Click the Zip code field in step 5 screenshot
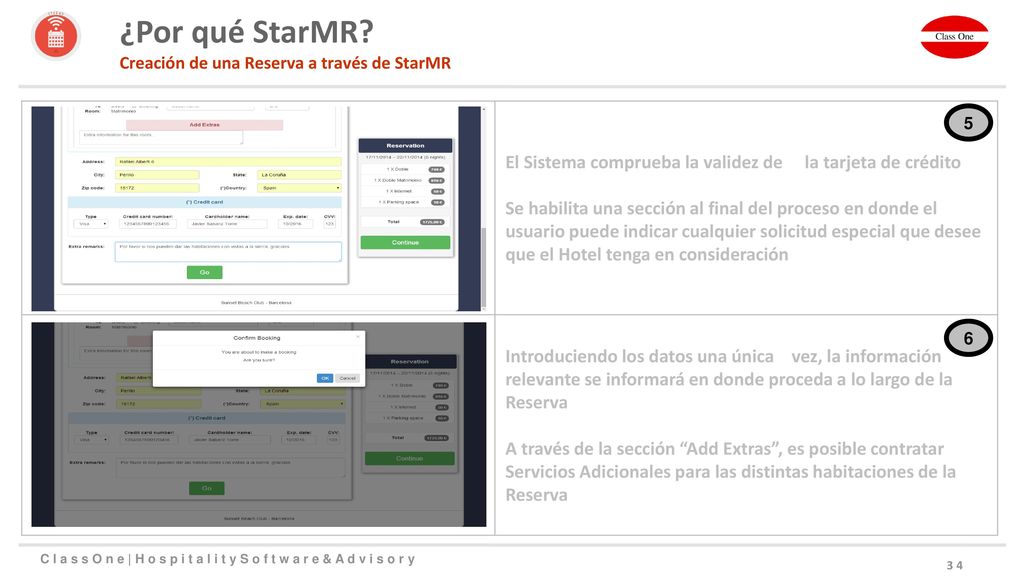 (157, 188)
